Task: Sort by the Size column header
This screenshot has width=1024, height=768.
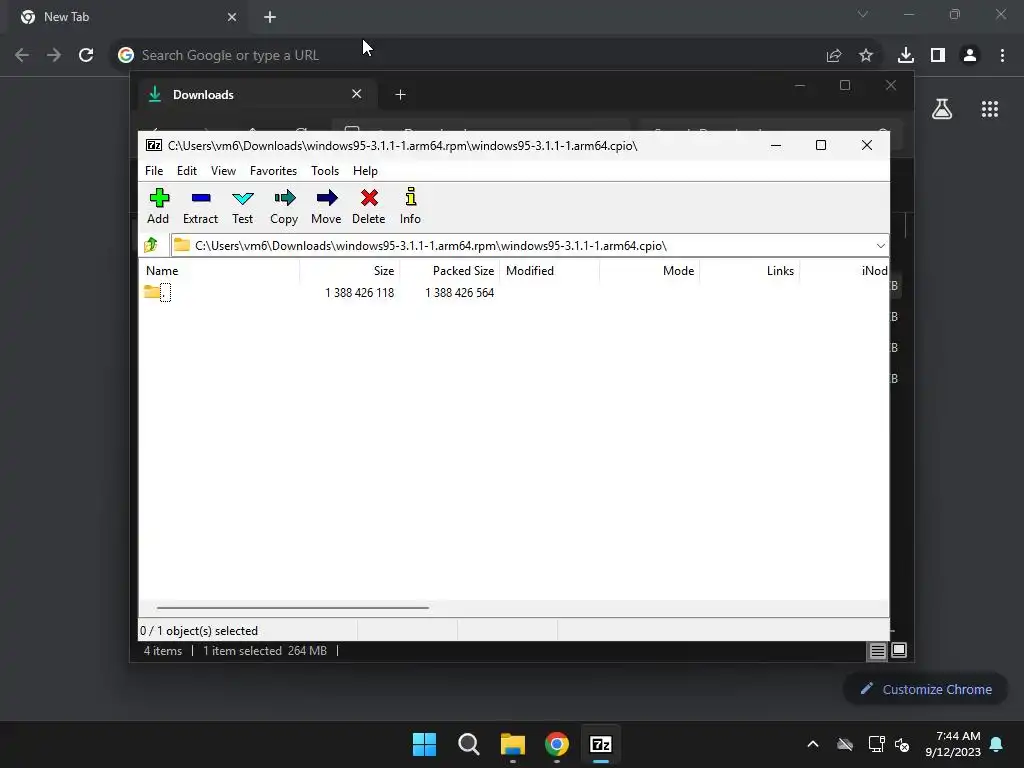Action: (349, 270)
